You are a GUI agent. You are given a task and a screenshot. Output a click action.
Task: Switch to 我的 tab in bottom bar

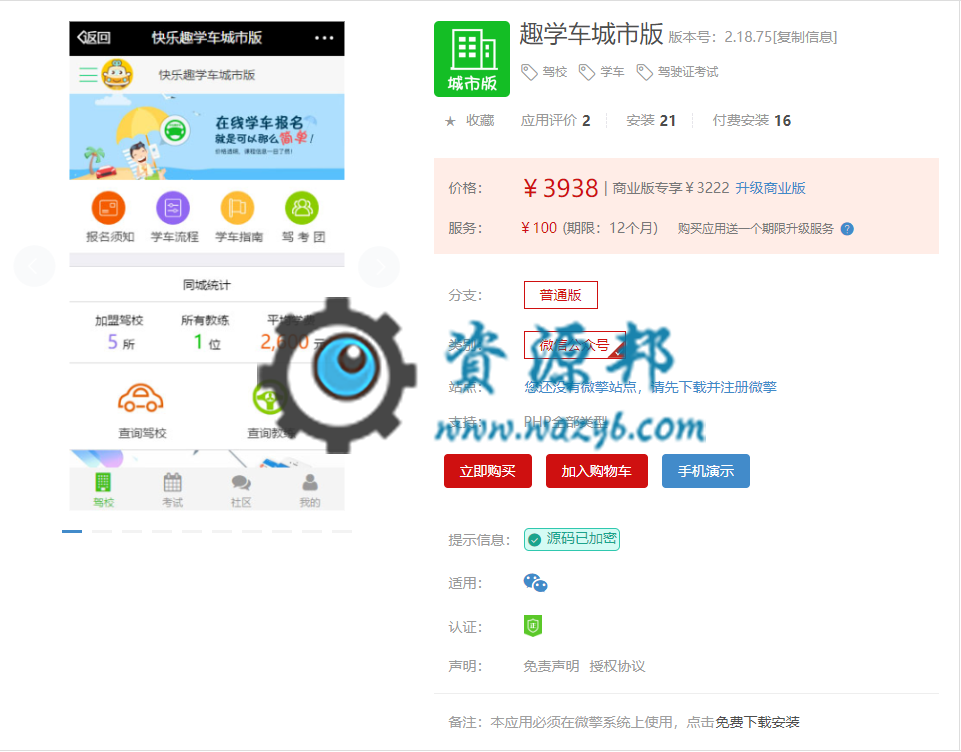pyautogui.click(x=310, y=490)
